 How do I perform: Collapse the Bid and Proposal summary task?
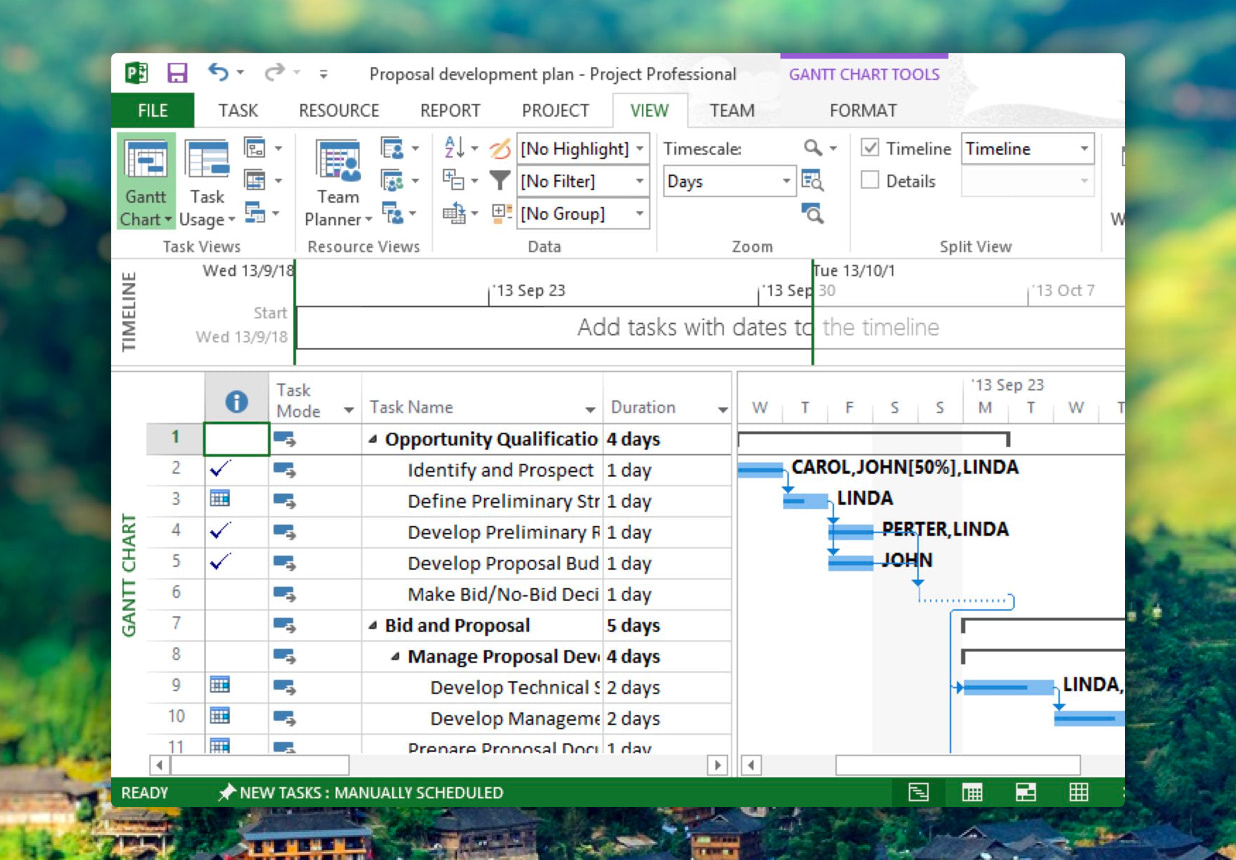373,626
